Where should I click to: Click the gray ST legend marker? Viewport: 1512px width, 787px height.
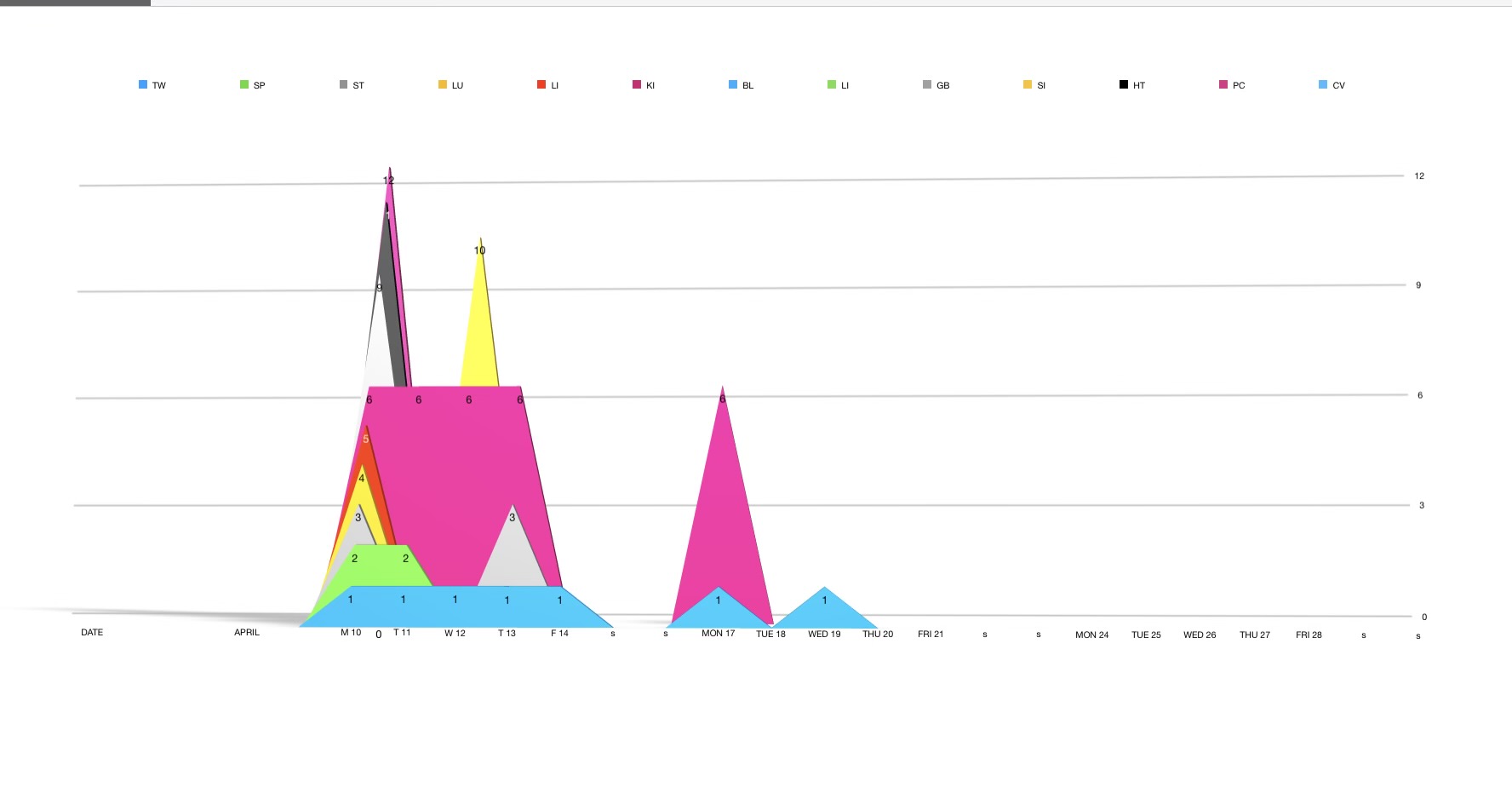[x=343, y=84]
